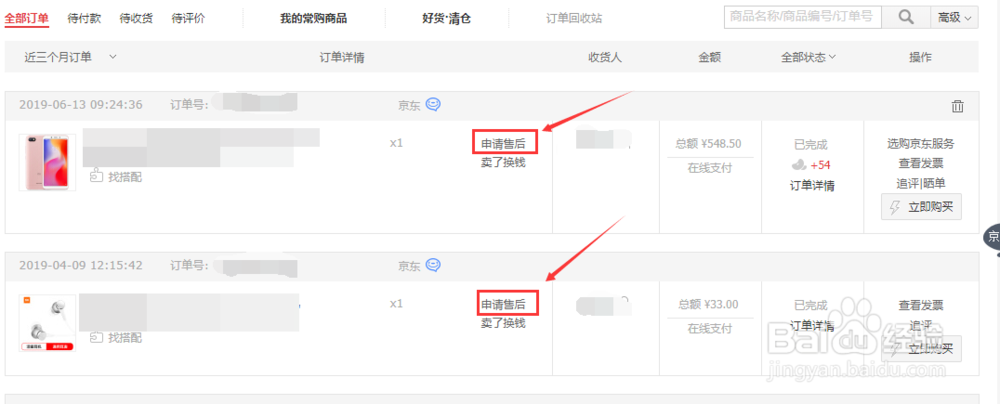Click the order search input field
The height and width of the screenshot is (404, 1000).
802,17
